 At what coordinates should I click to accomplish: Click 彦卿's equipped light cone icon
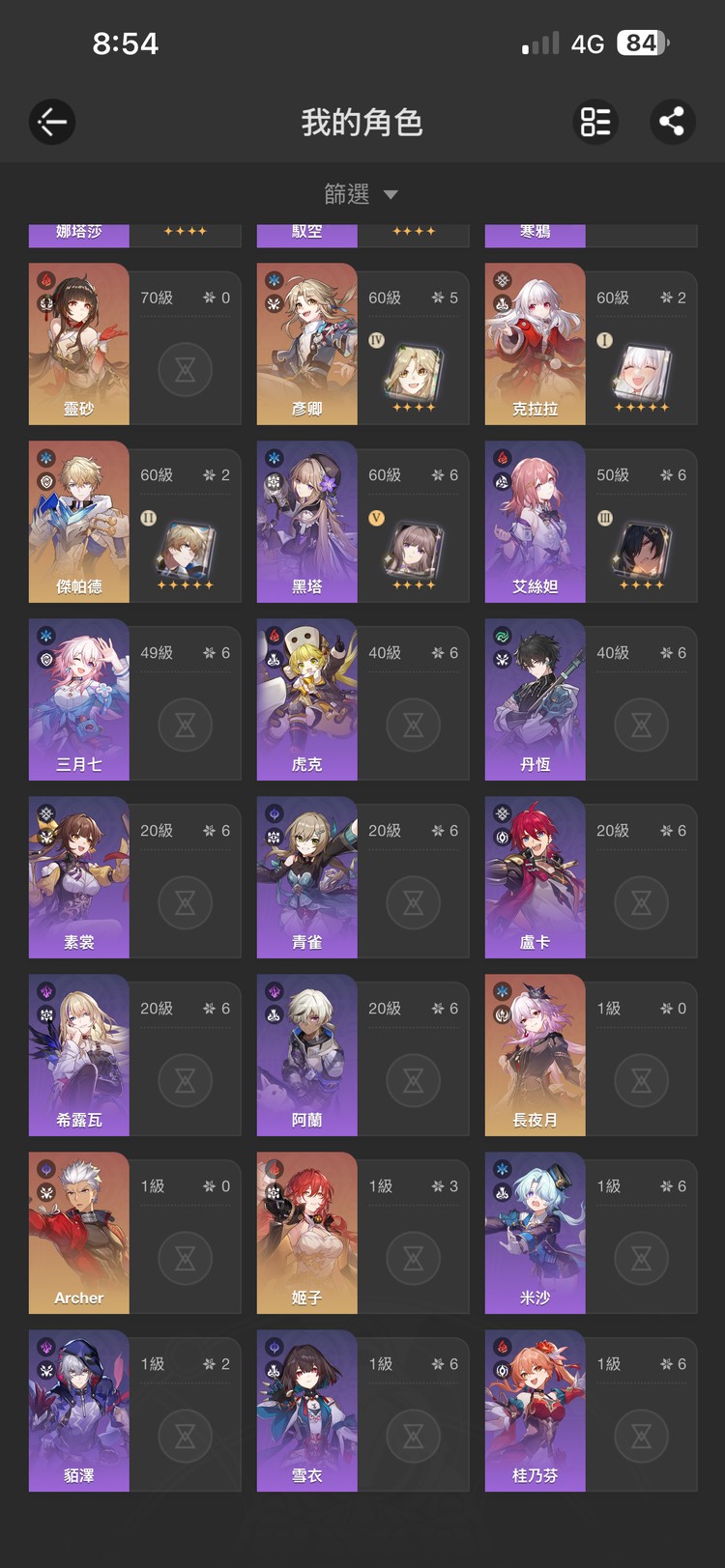414,372
